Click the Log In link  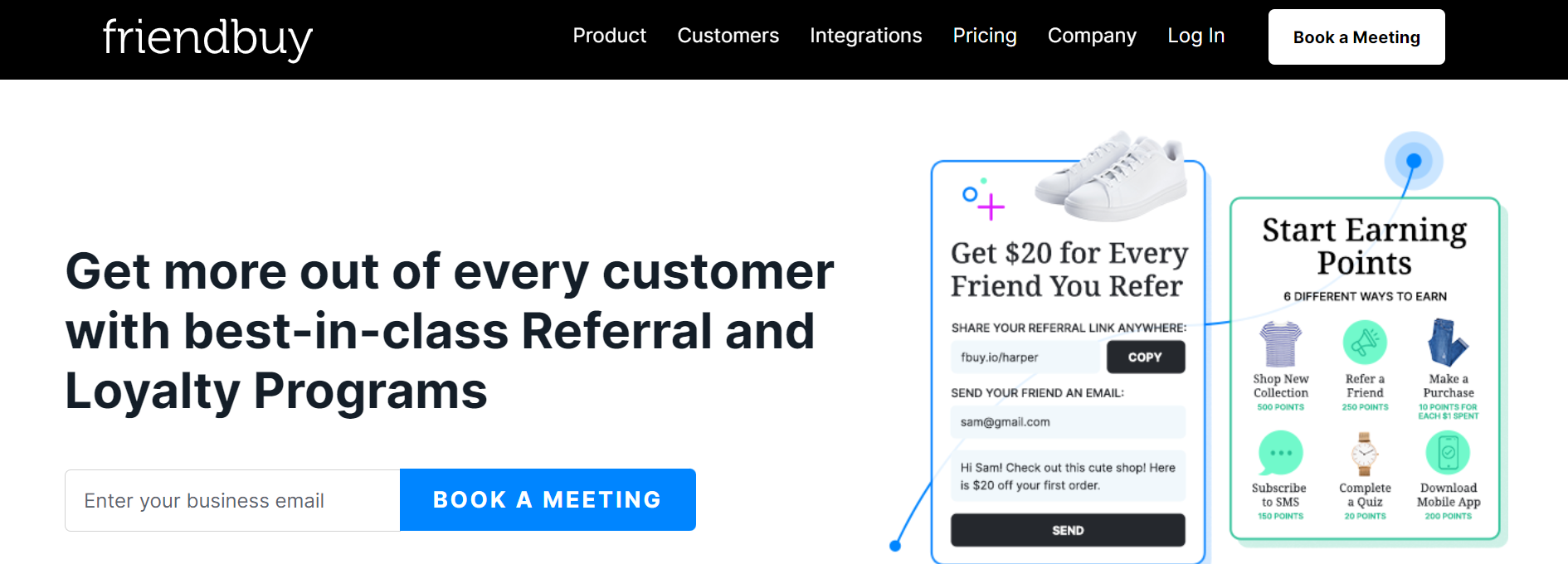(x=1195, y=36)
